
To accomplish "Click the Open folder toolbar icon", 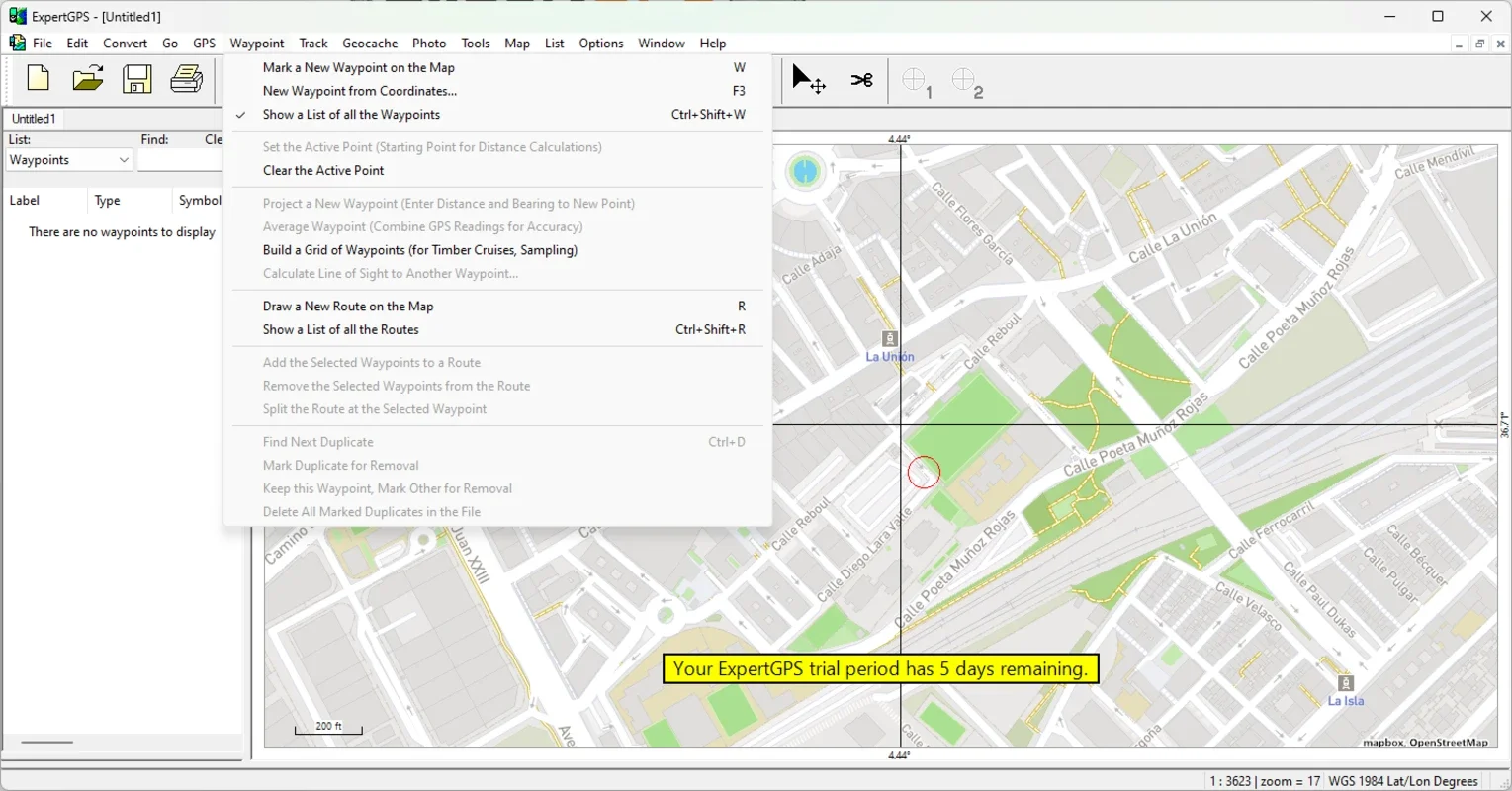I will (88, 79).
